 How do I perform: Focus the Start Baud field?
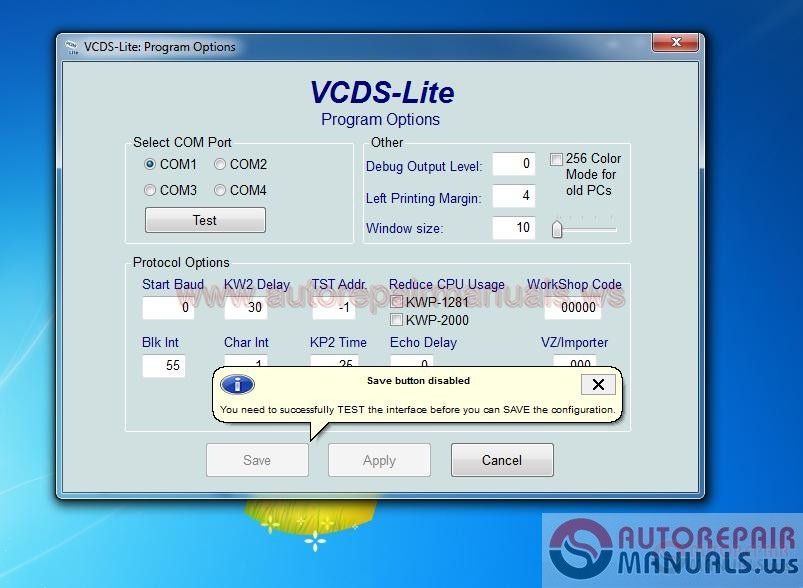tap(168, 308)
